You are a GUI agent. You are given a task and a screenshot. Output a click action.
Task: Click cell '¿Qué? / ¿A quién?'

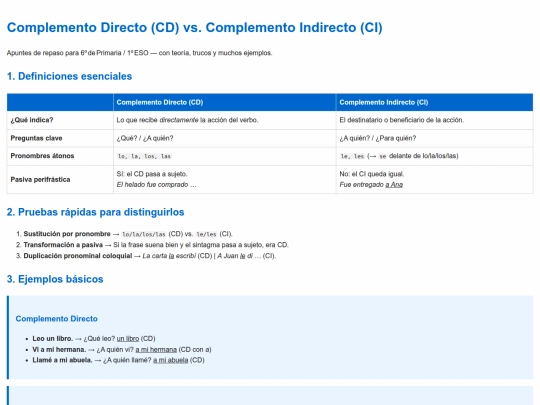pyautogui.click(x=145, y=138)
